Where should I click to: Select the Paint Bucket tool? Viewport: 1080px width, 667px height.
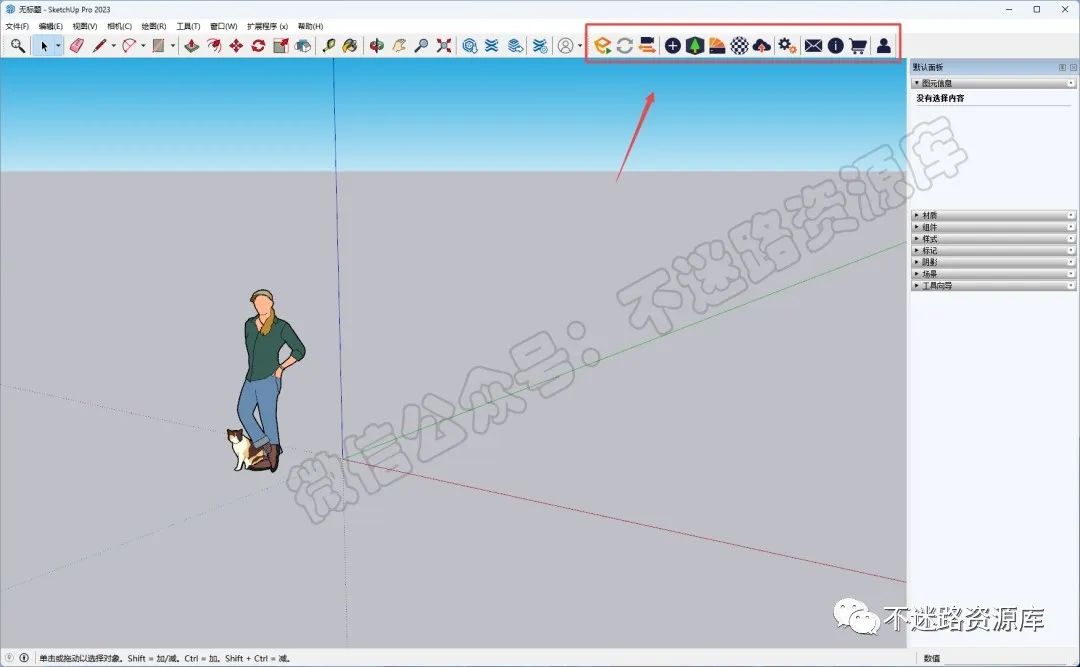(x=351, y=45)
